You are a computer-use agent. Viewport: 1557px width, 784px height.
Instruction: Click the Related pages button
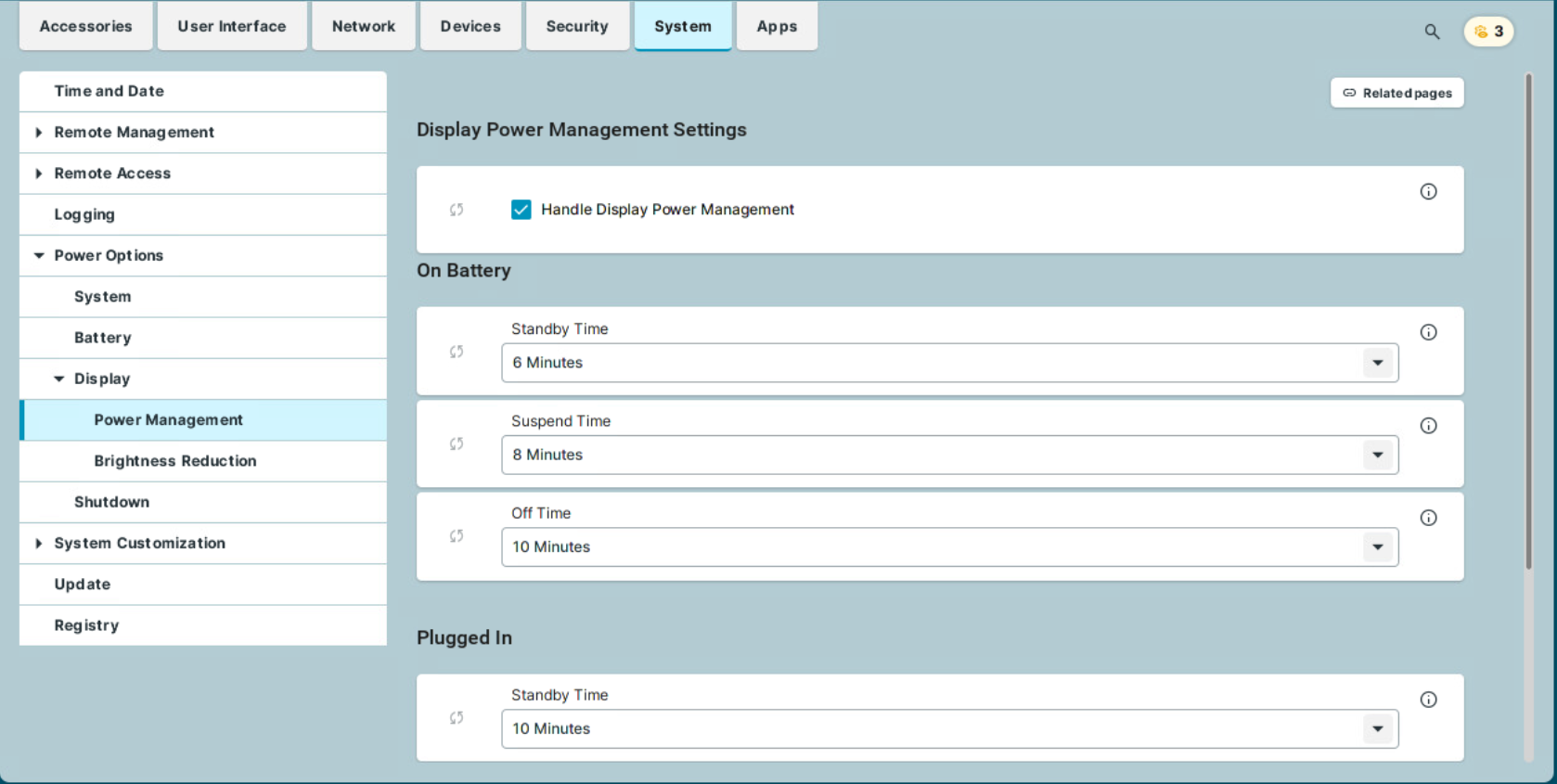[x=1396, y=93]
